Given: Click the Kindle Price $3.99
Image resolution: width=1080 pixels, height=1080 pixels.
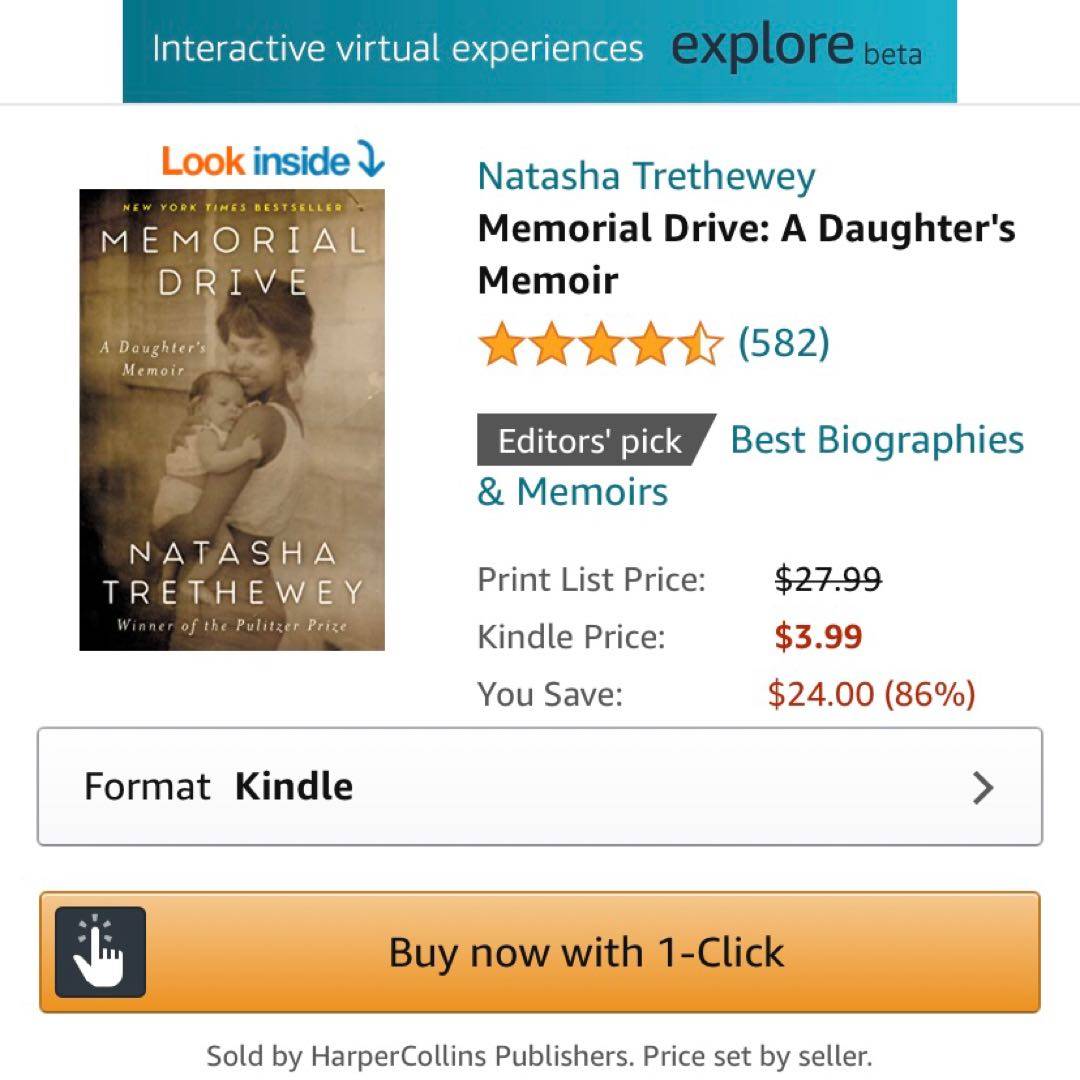Looking at the screenshot, I should click(818, 637).
